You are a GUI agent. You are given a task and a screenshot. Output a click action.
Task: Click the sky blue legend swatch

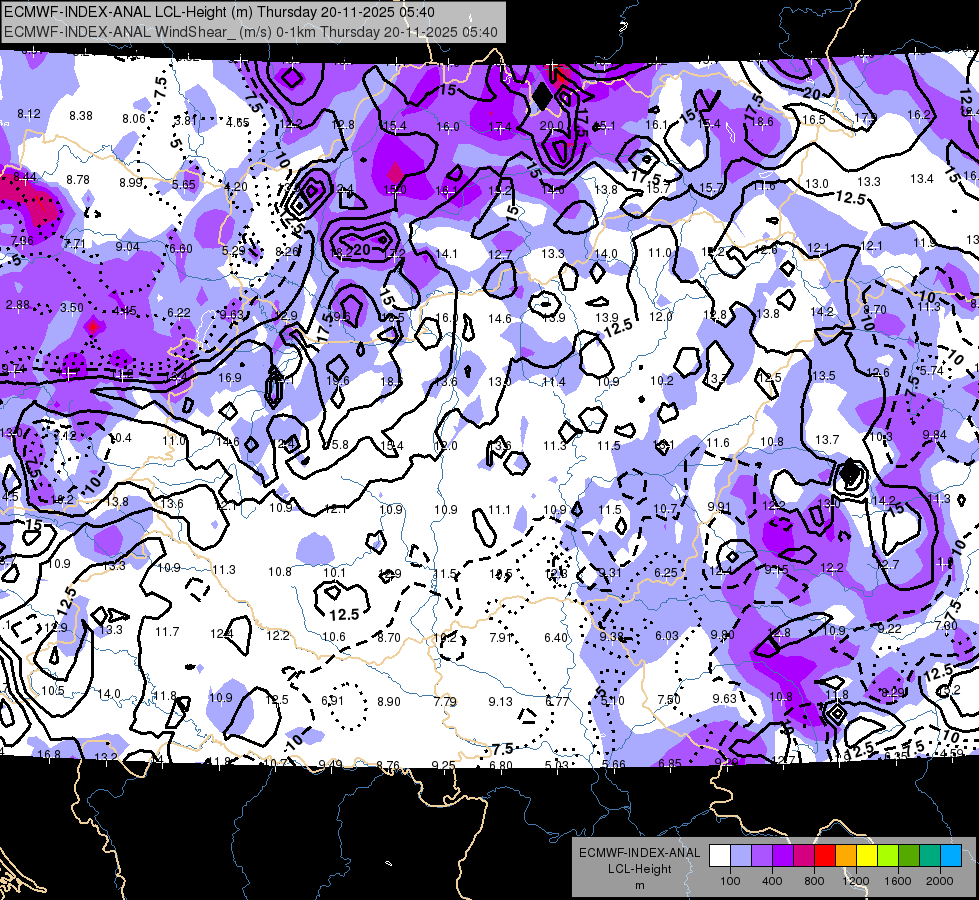click(951, 856)
